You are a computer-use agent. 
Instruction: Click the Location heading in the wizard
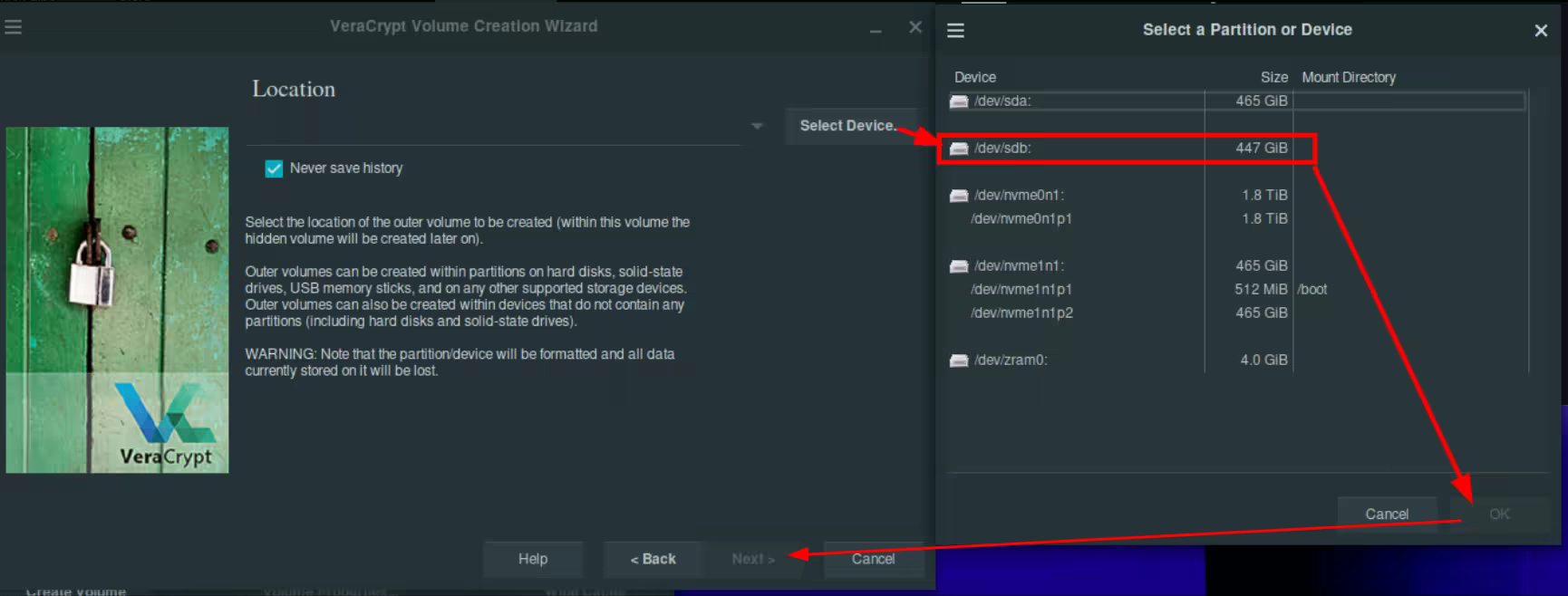(294, 90)
